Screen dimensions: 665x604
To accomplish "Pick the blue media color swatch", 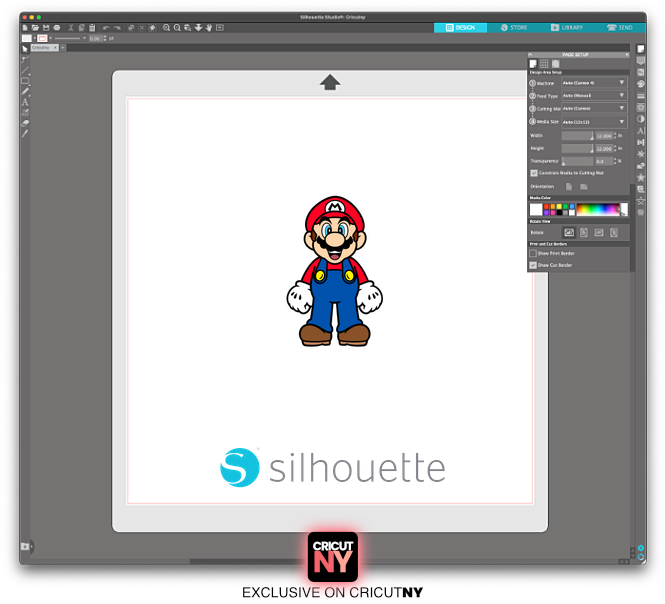I will tap(572, 206).
